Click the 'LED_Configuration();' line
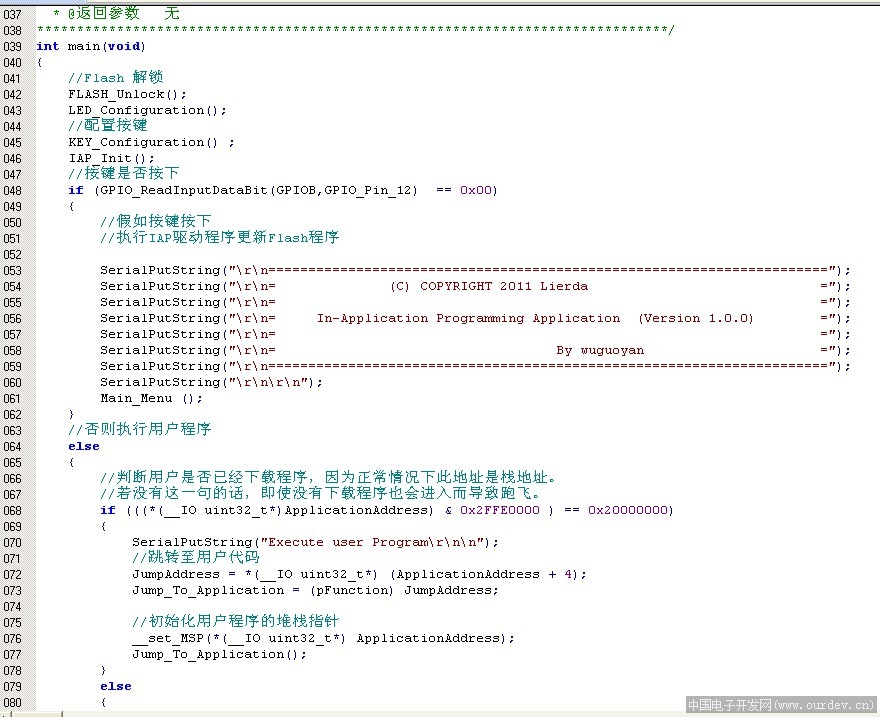Viewport: 880px width, 717px height. click(x=148, y=110)
